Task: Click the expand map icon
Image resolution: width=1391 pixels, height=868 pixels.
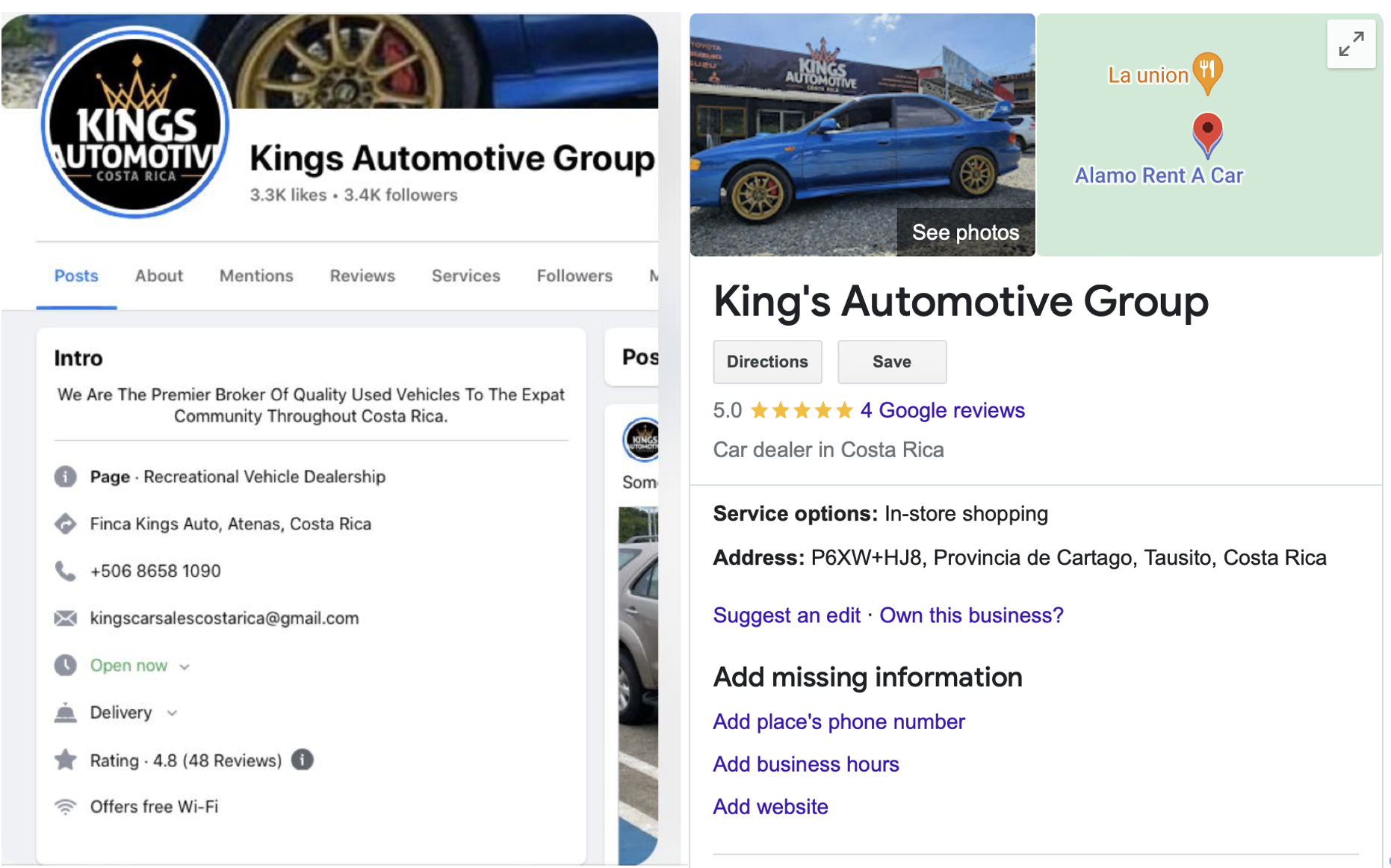Action: [x=1350, y=44]
